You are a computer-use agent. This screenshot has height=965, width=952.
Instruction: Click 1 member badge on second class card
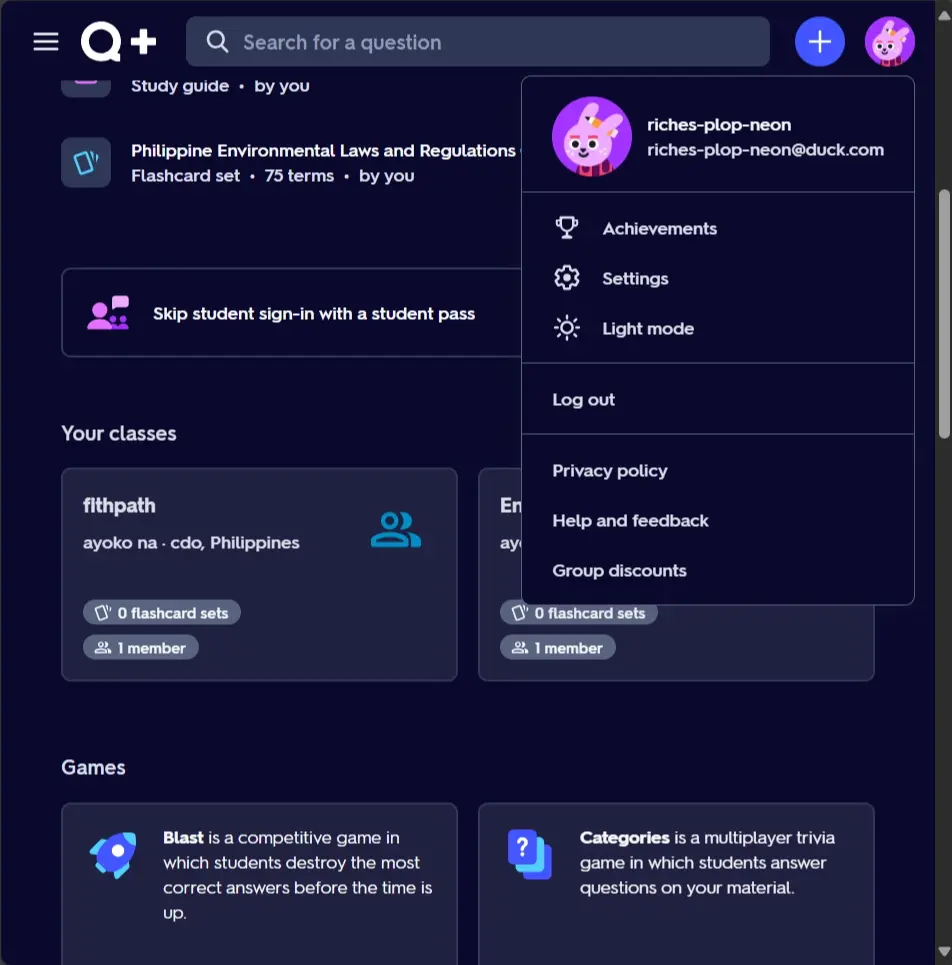(x=558, y=647)
